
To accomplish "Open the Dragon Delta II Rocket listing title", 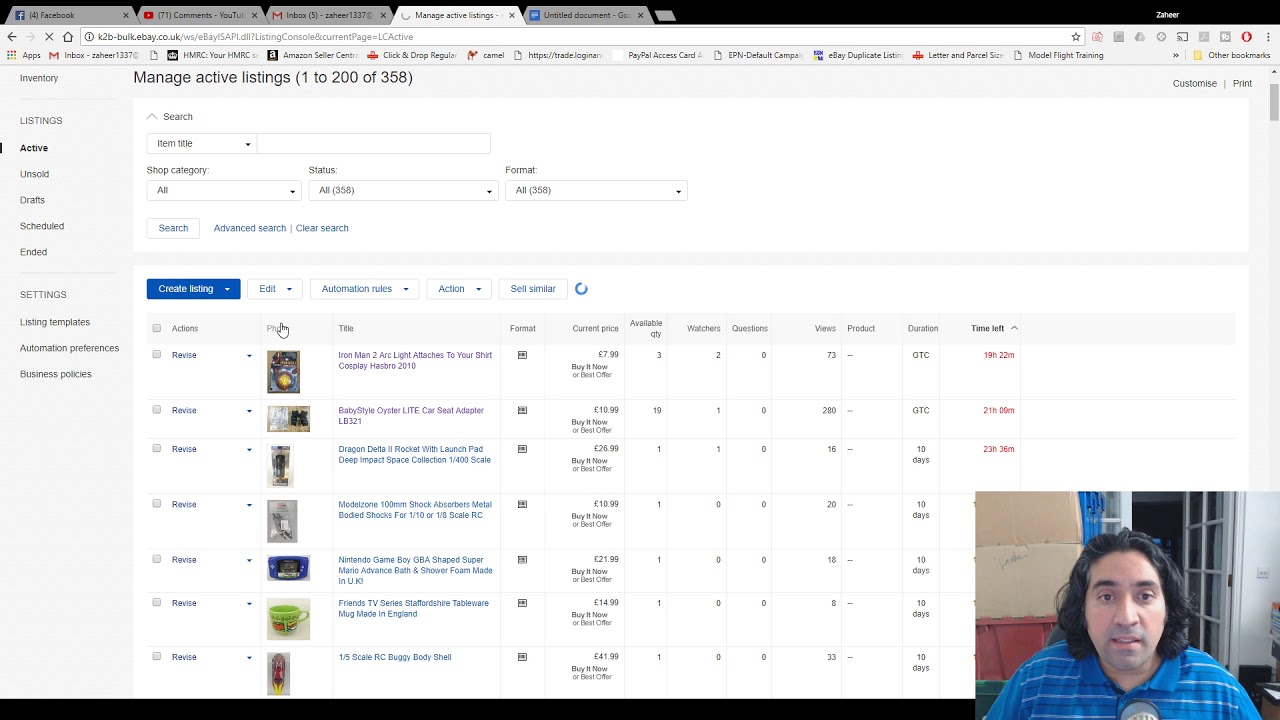I will click(x=414, y=454).
